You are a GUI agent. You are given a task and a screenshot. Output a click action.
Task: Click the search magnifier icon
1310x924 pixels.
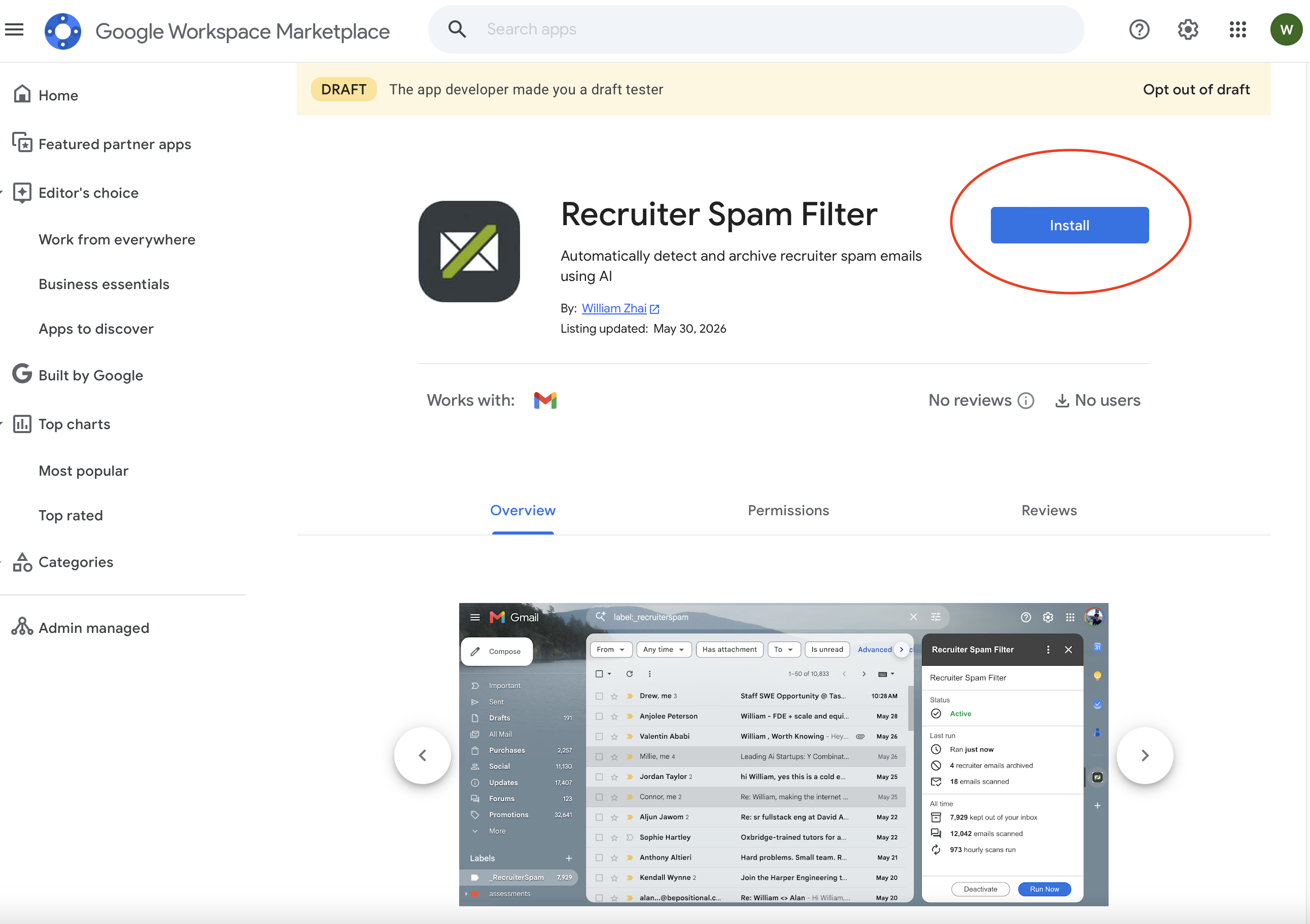(457, 29)
